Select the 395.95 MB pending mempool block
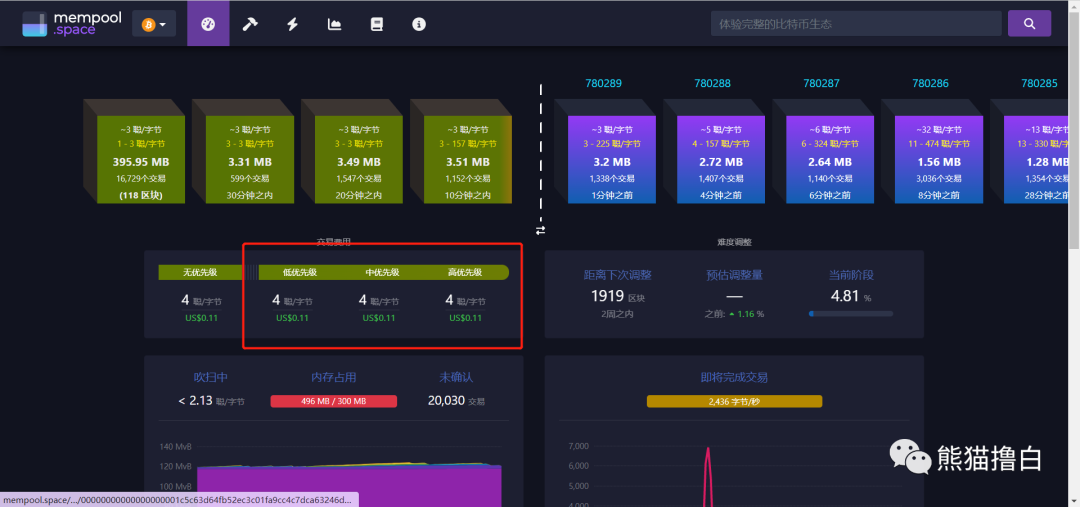Viewport: 1080px width, 507px height. (x=141, y=159)
